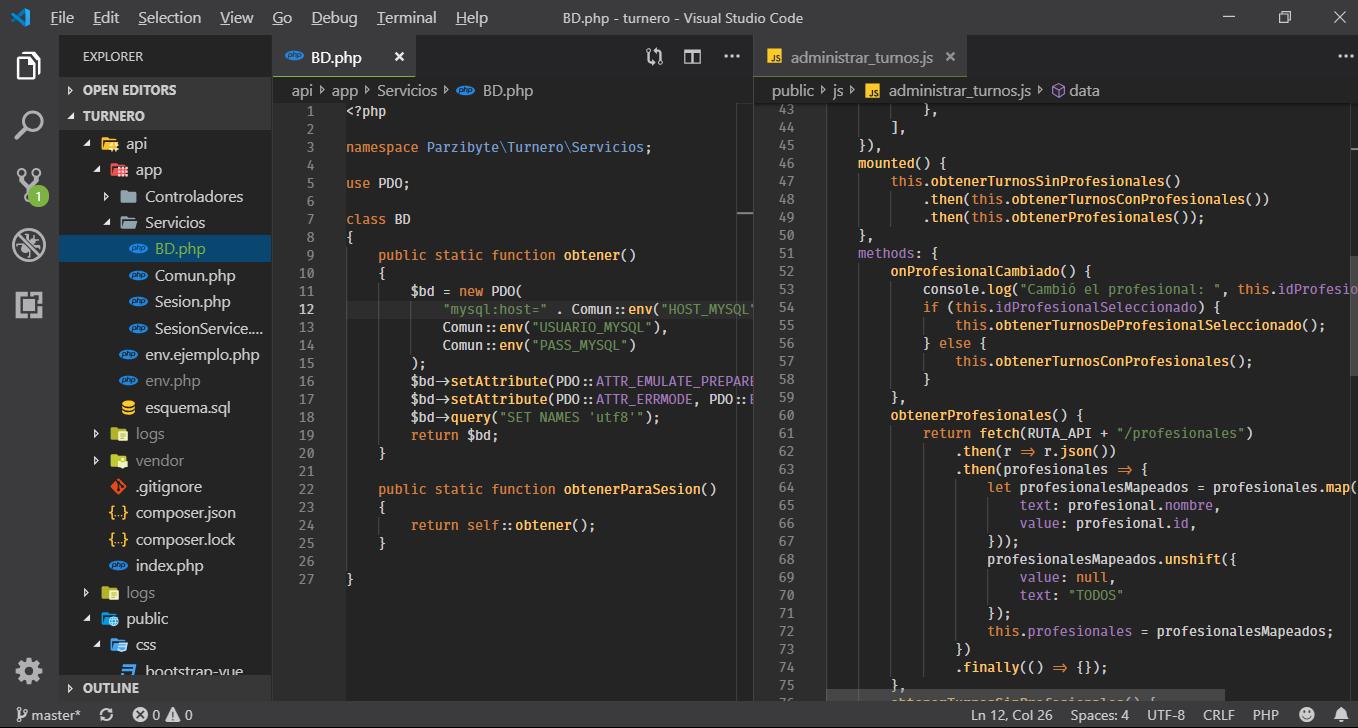Click the Open Changes compare icon
The height and width of the screenshot is (728, 1358).
654,57
